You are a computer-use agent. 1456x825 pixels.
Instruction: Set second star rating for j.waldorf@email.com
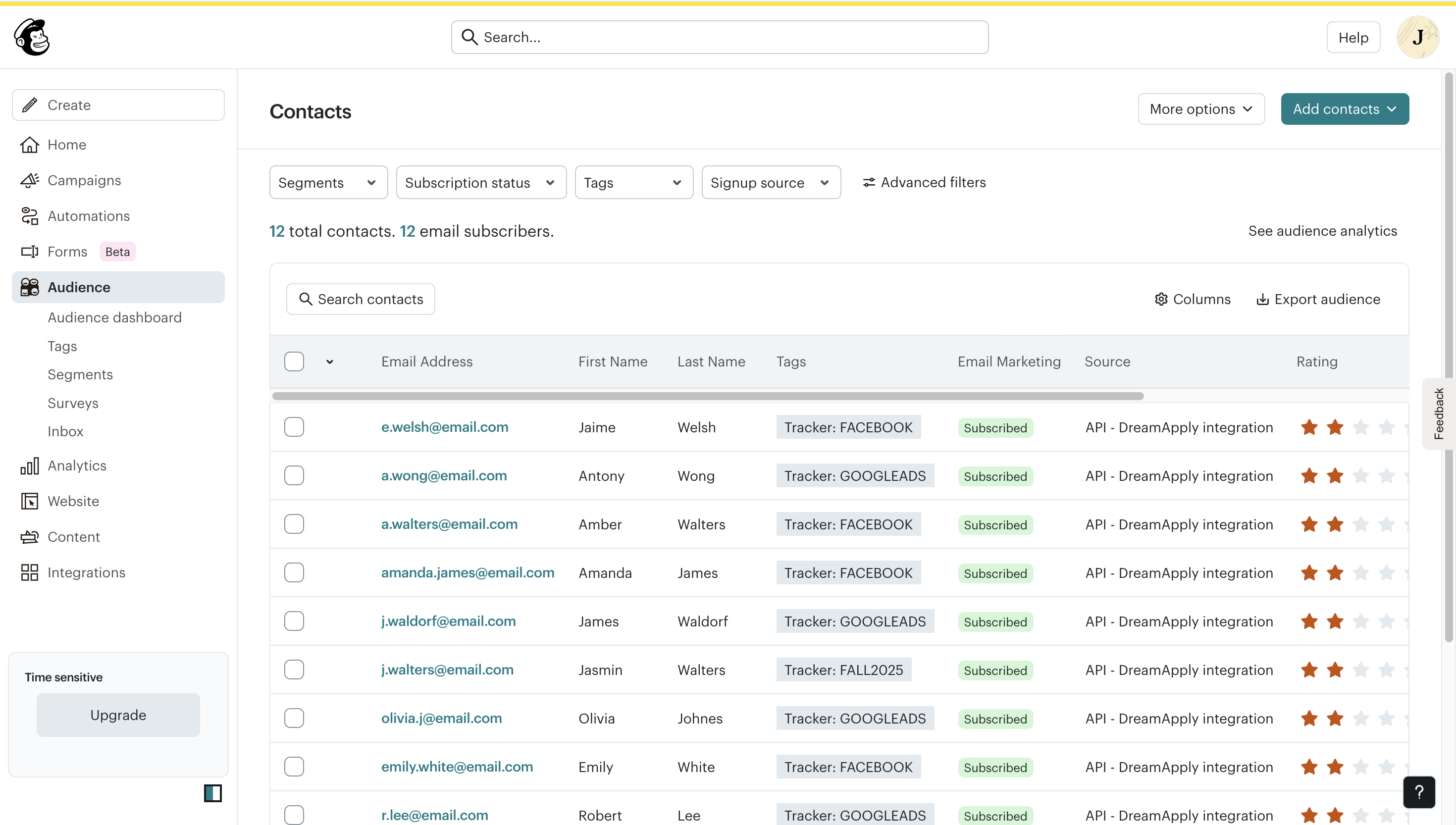1335,621
